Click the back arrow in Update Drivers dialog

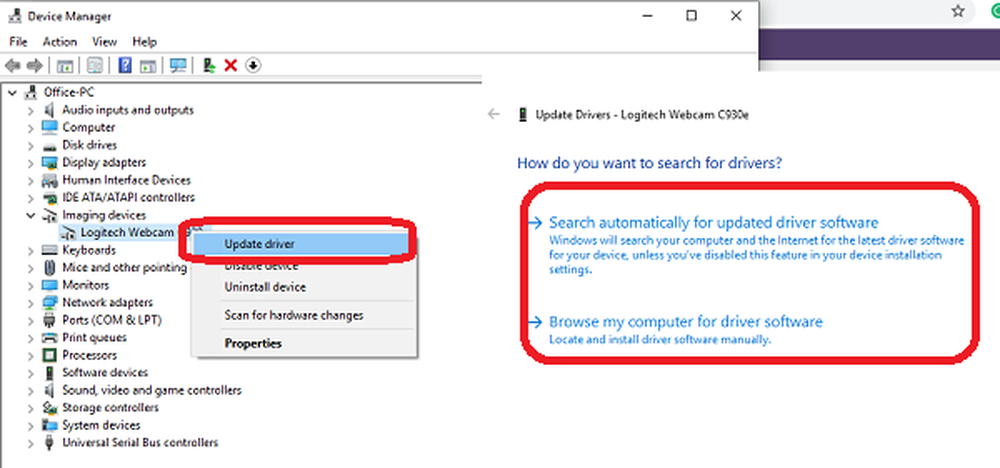[494, 114]
